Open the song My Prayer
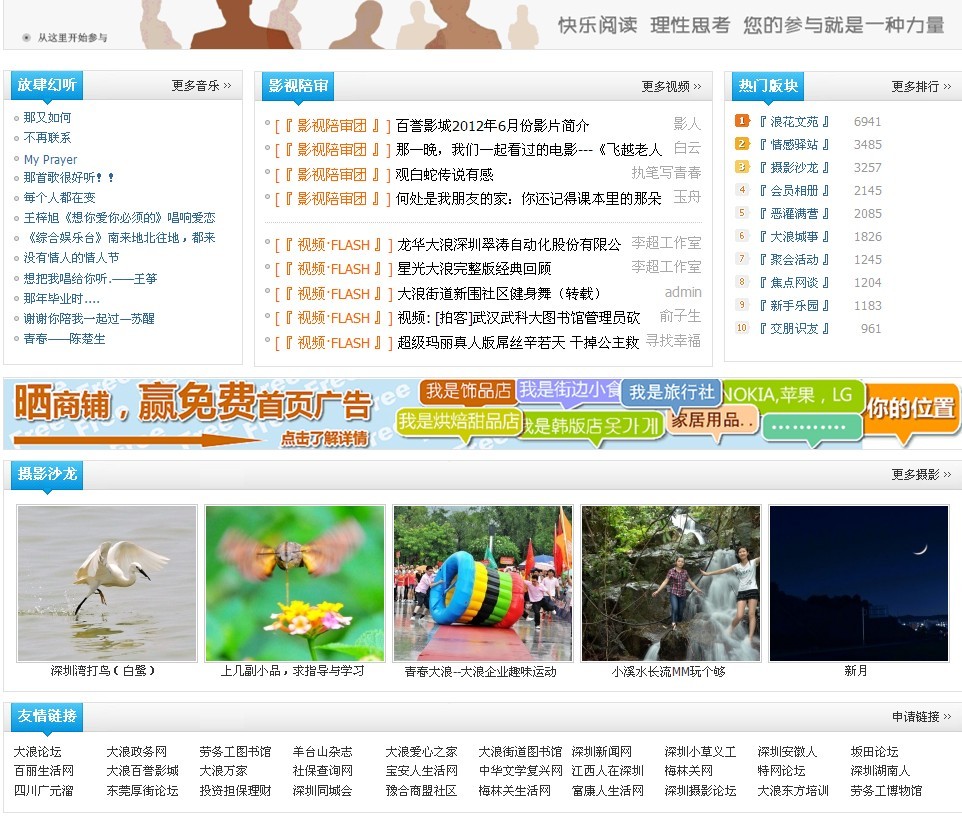This screenshot has height=828, width=962. click(50, 159)
